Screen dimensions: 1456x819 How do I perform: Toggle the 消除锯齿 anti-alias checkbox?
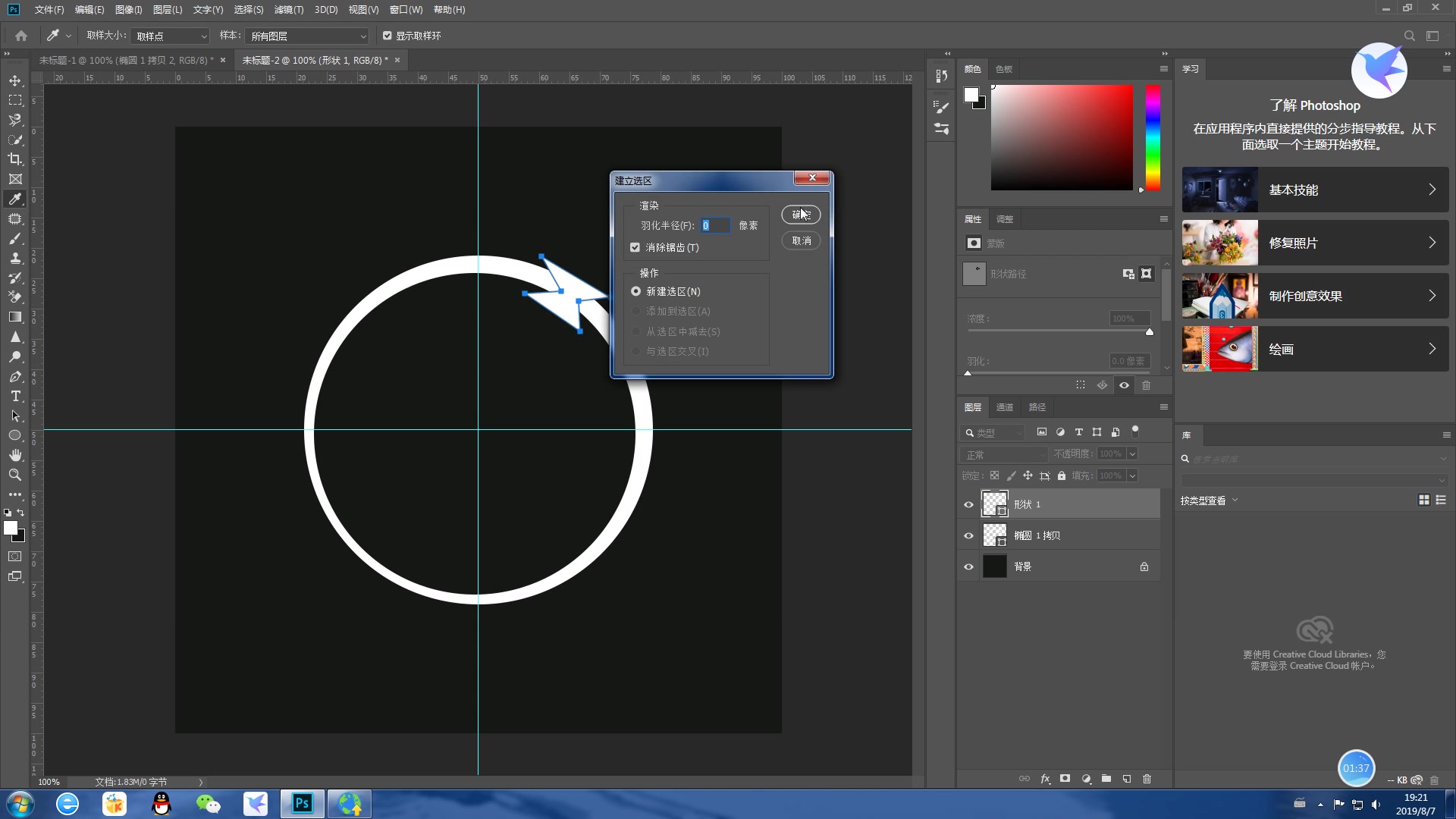(x=635, y=247)
